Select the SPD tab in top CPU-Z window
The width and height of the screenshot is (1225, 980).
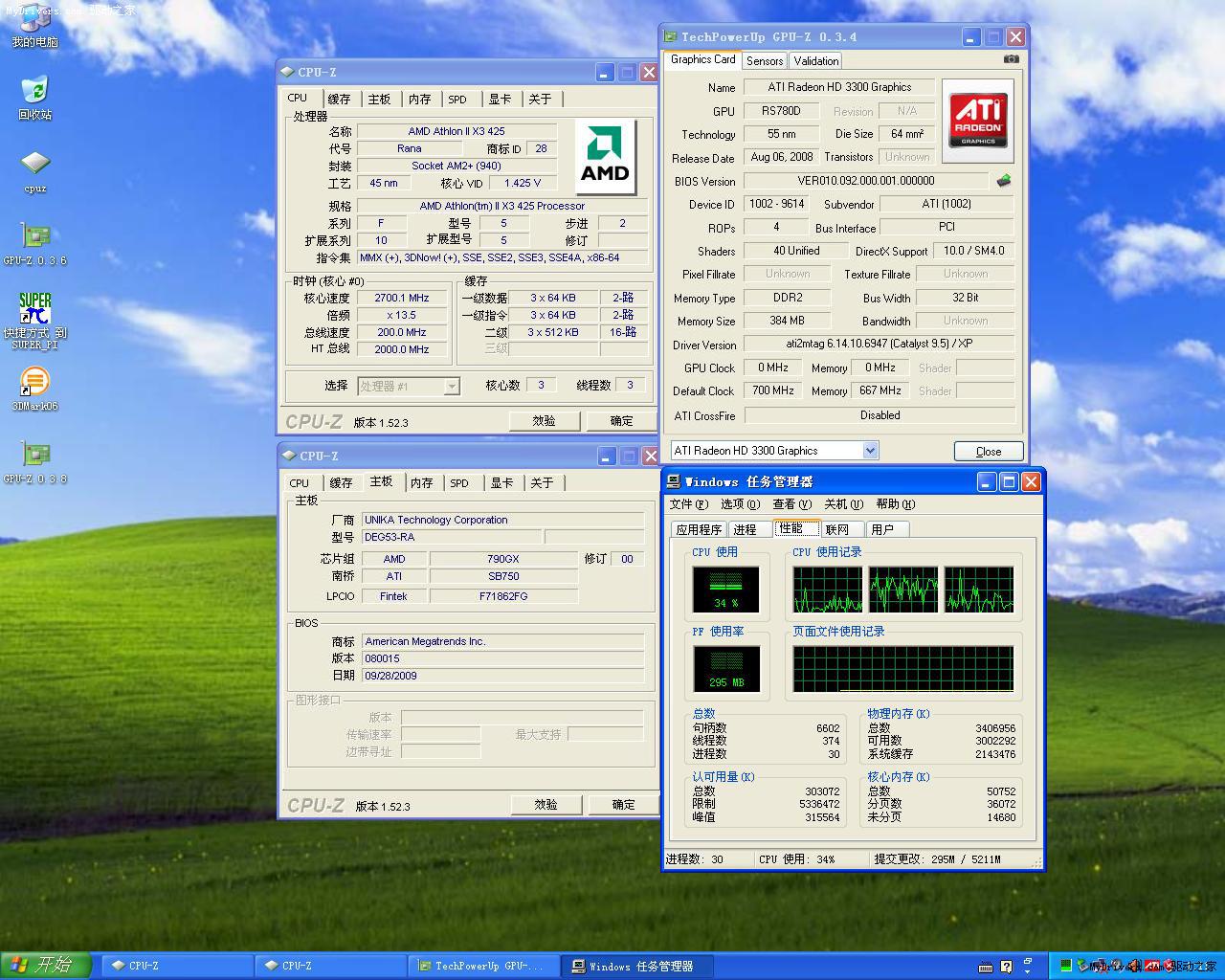point(457,100)
